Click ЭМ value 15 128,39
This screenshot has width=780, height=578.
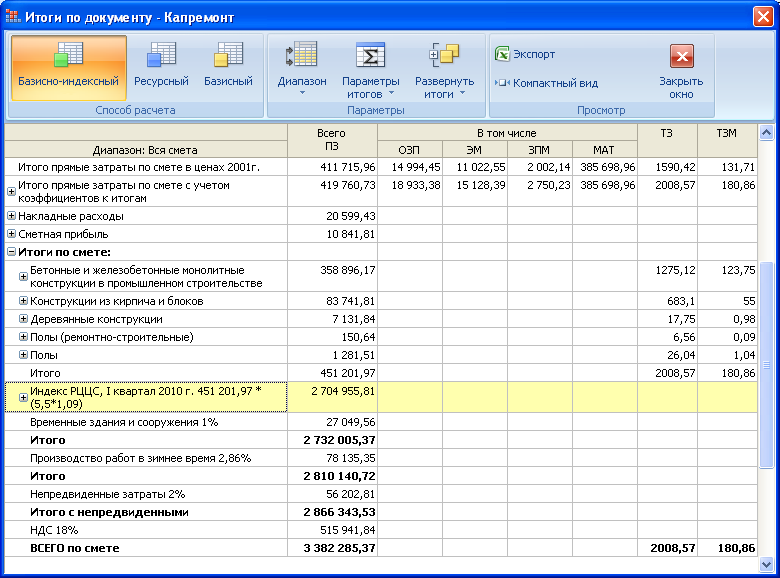pos(481,185)
